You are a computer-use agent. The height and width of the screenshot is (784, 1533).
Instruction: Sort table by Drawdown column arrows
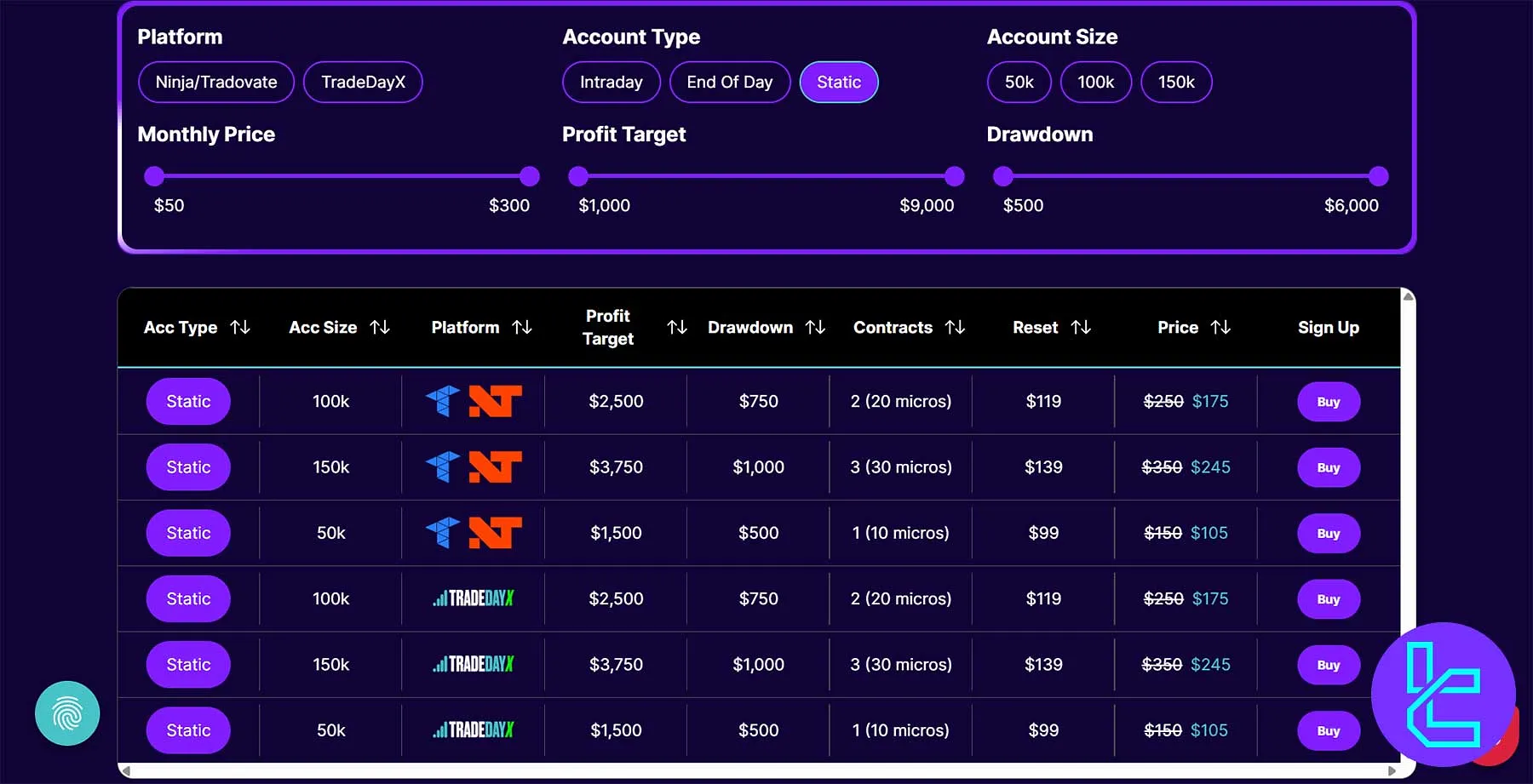pyautogui.click(x=815, y=327)
